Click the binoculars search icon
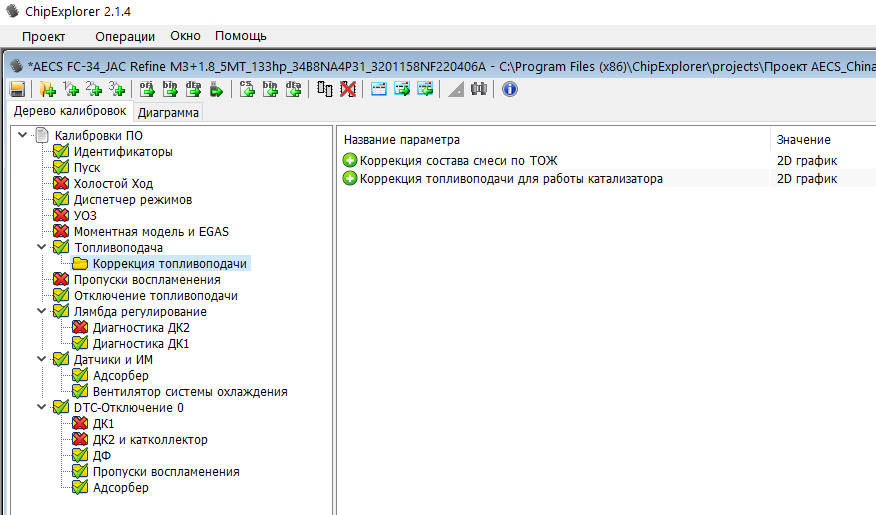The height and width of the screenshot is (515, 876). (x=478, y=89)
